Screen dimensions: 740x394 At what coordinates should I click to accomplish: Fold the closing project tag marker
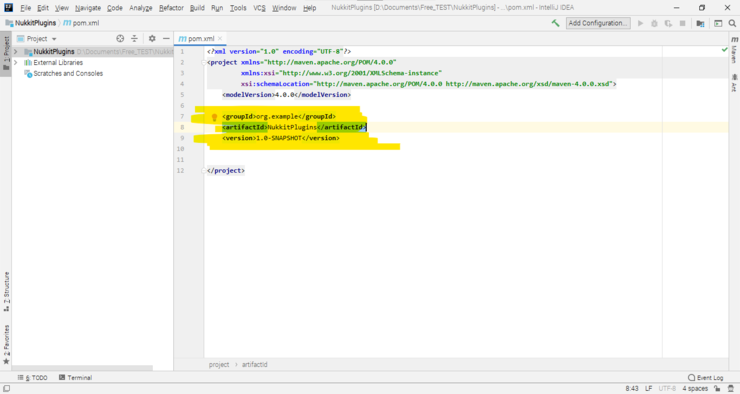coord(204,170)
